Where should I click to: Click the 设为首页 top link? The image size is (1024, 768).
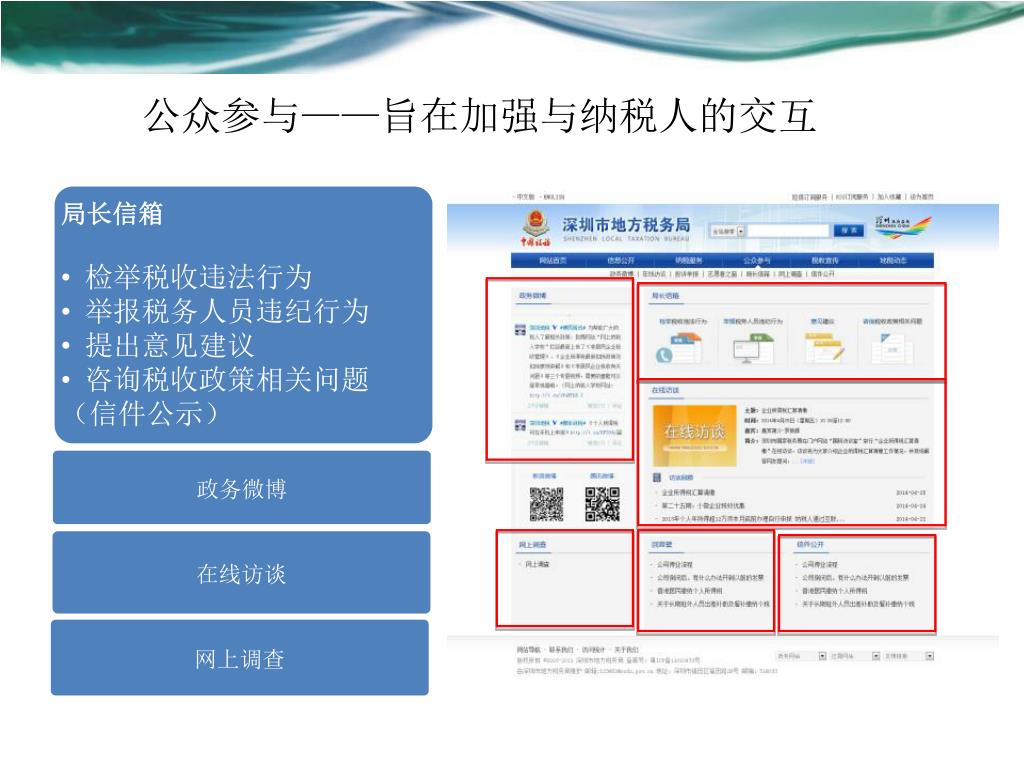tap(921, 197)
